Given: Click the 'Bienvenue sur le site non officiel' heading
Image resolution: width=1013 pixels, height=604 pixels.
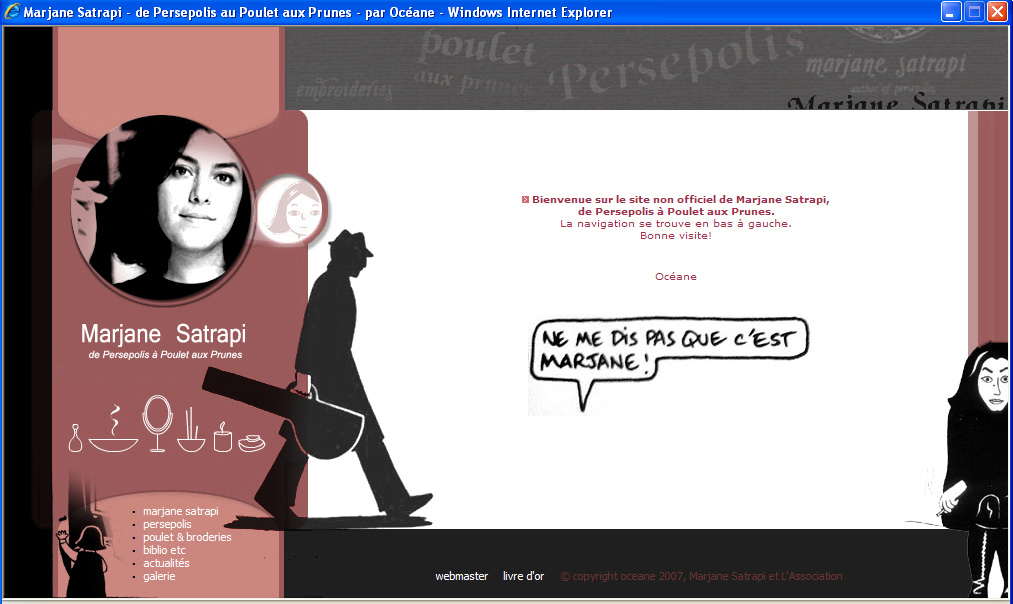Looking at the screenshot, I should click(x=676, y=205).
